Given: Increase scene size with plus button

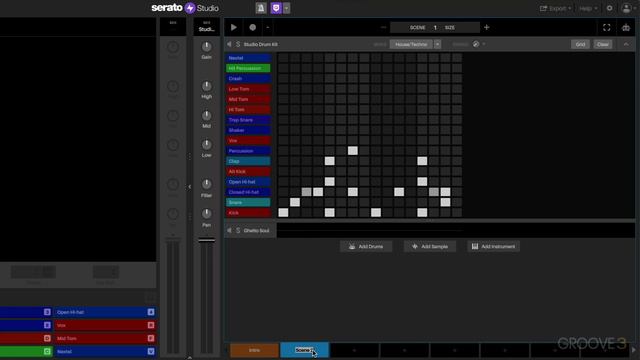Looking at the screenshot, I should point(487,27).
